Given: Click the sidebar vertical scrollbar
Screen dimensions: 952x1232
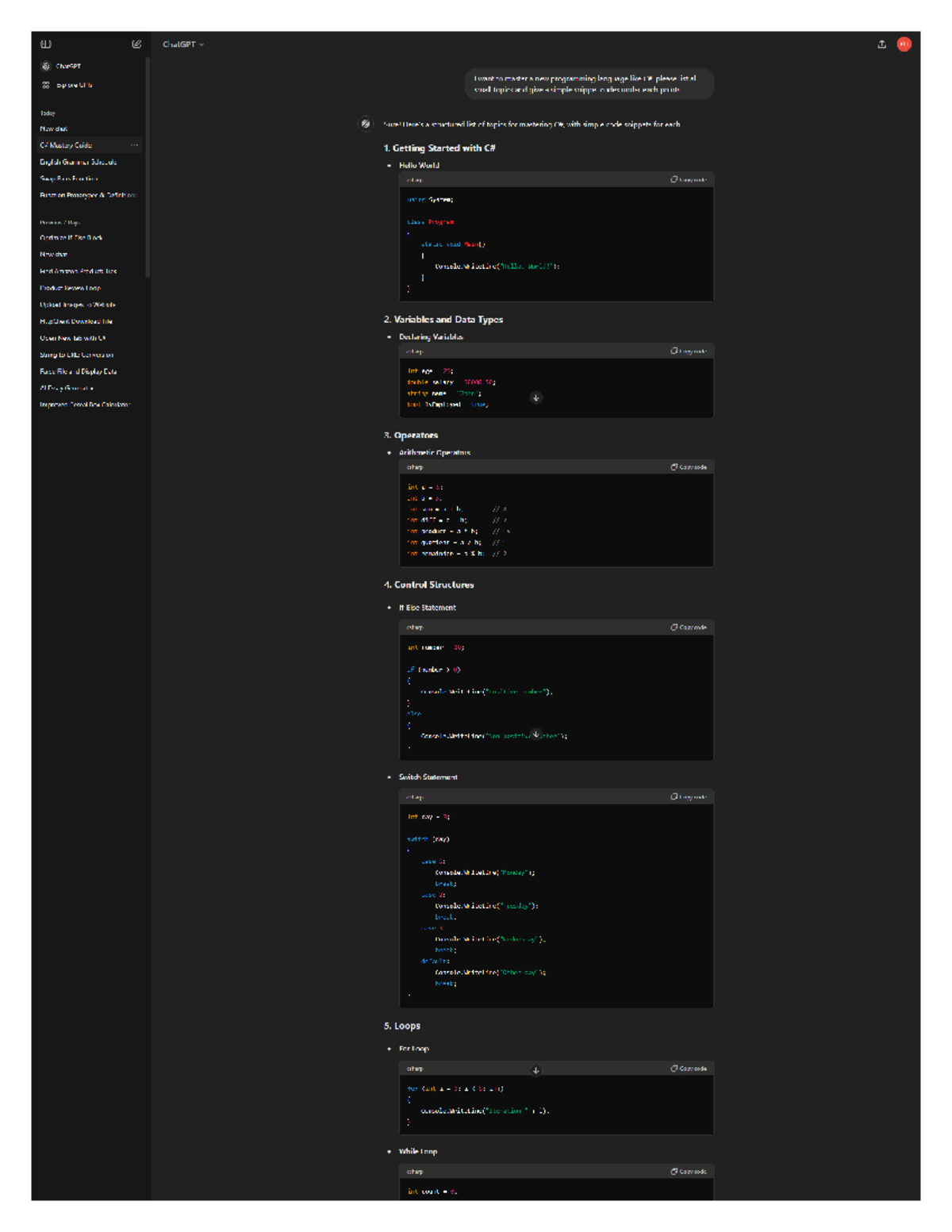Looking at the screenshot, I should [x=148, y=168].
